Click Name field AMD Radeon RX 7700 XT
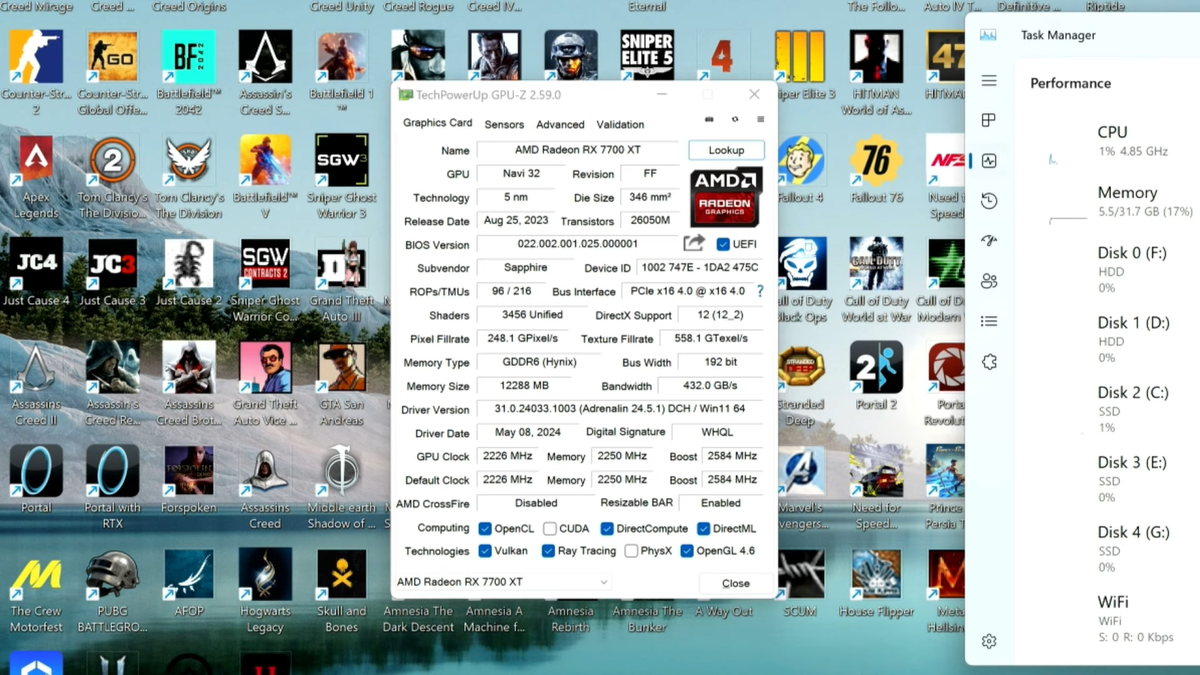 577,150
